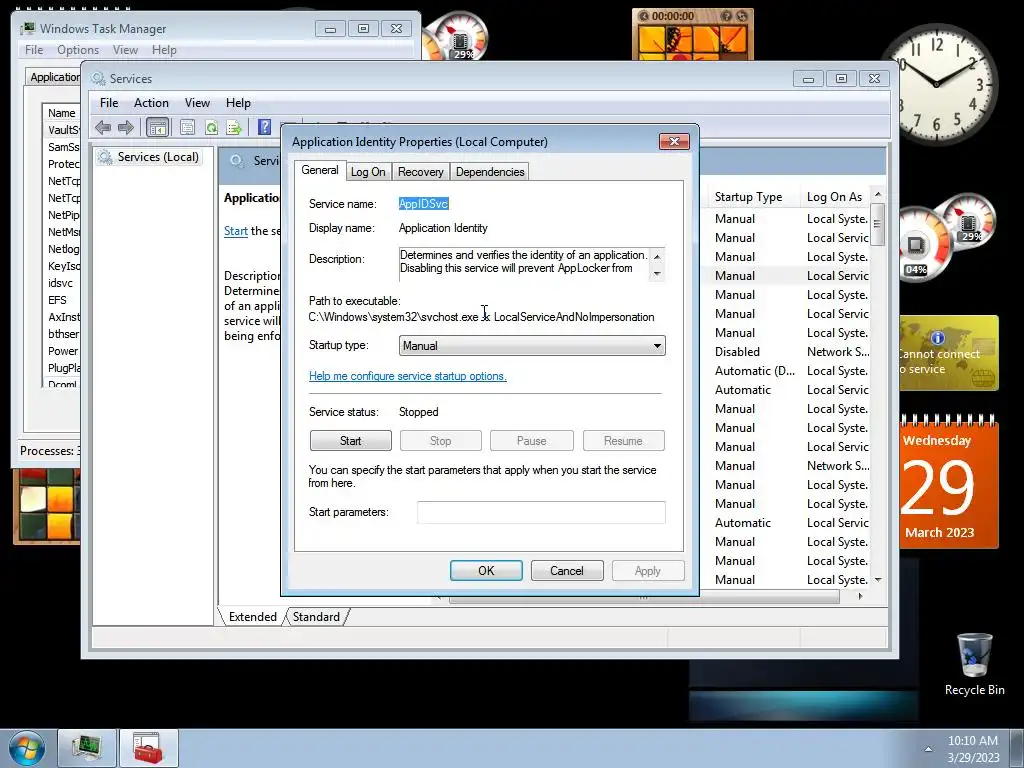Open the Help me configure service startup options link
The height and width of the screenshot is (768, 1024).
click(408, 376)
